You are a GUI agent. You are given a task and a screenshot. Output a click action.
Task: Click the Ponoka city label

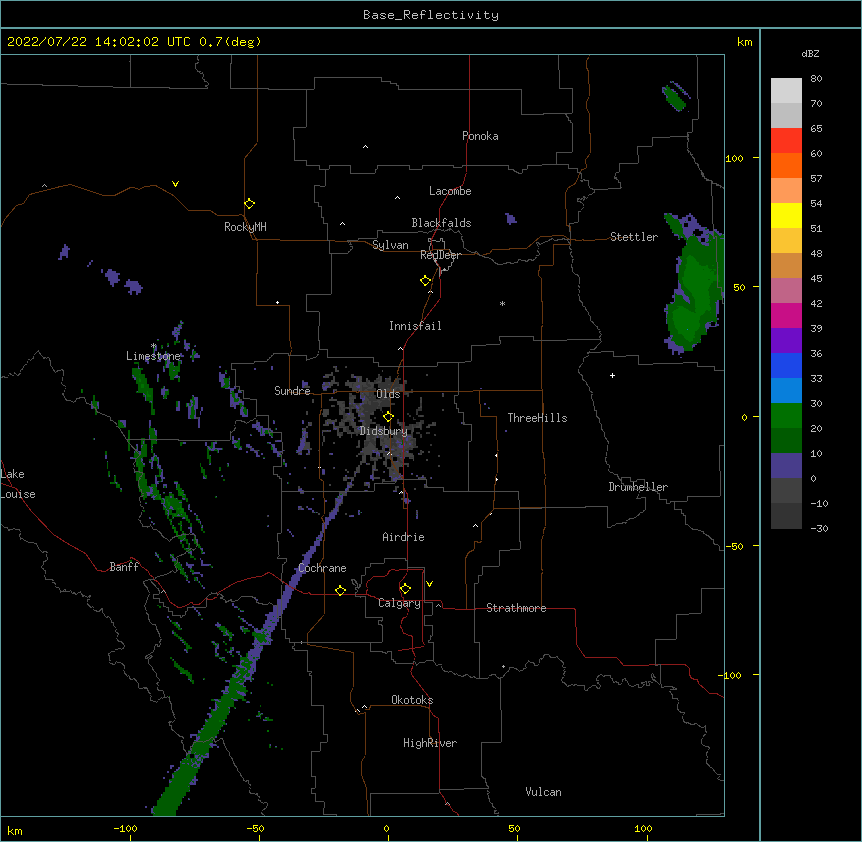(x=480, y=136)
